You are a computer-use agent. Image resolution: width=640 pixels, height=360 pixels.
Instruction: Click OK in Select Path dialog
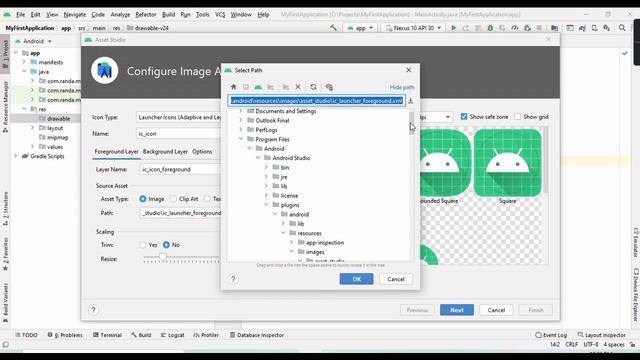tap(356, 279)
